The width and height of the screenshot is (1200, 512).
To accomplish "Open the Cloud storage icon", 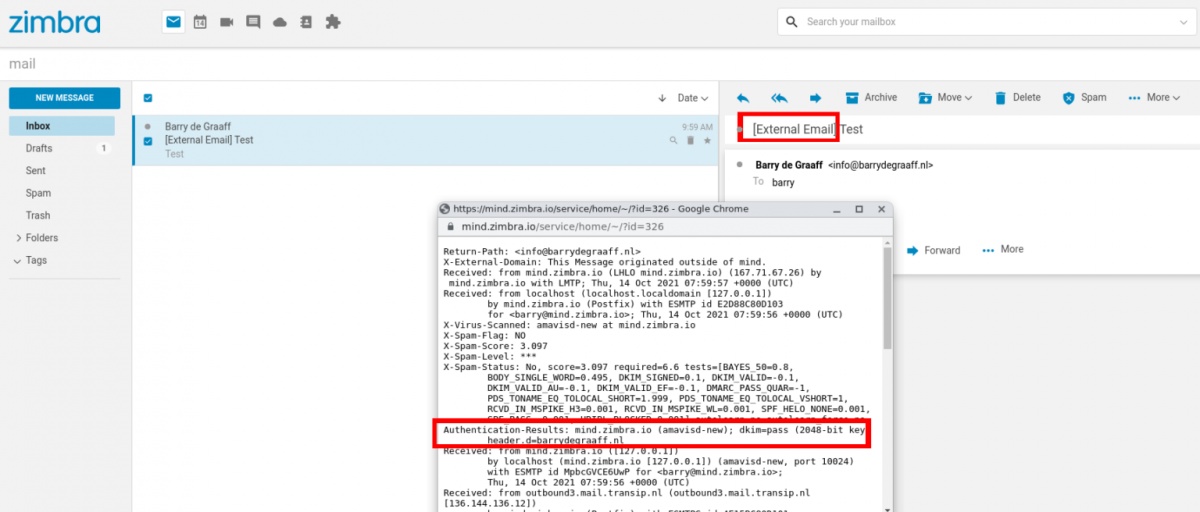I will [280, 22].
